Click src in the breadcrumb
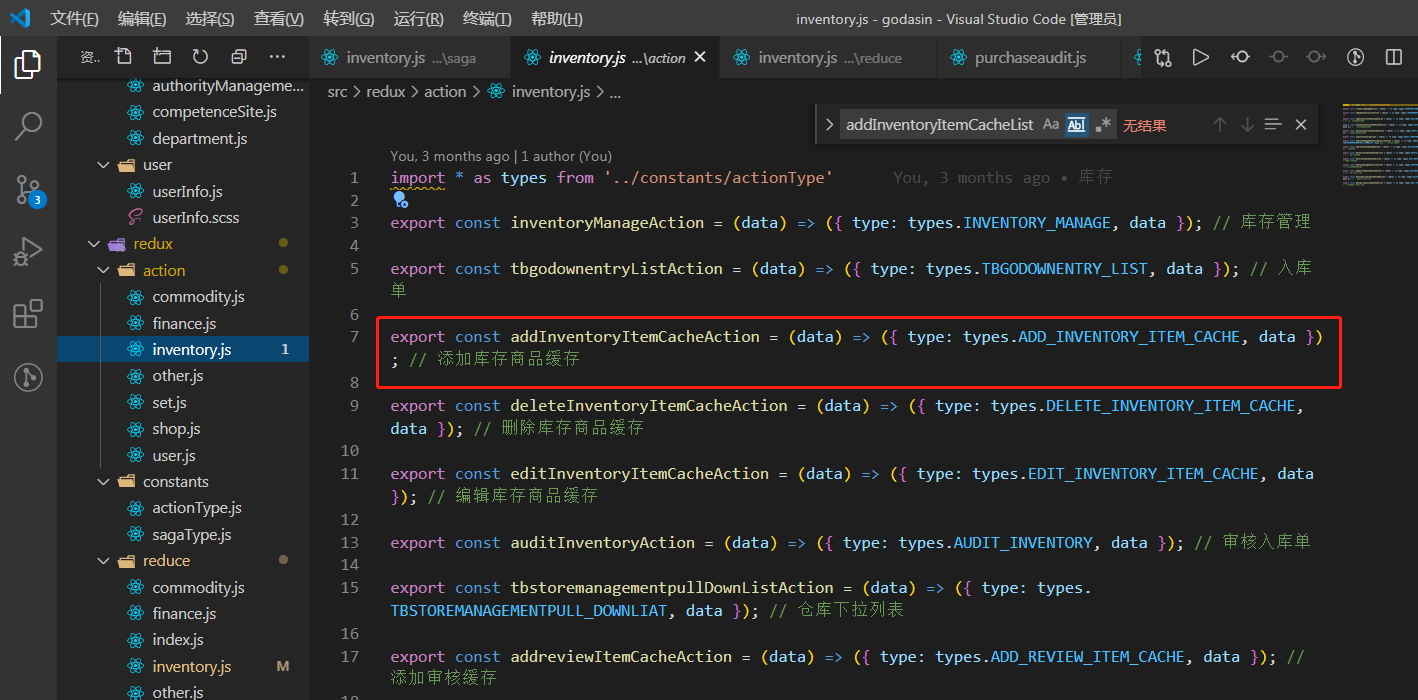 (338, 91)
